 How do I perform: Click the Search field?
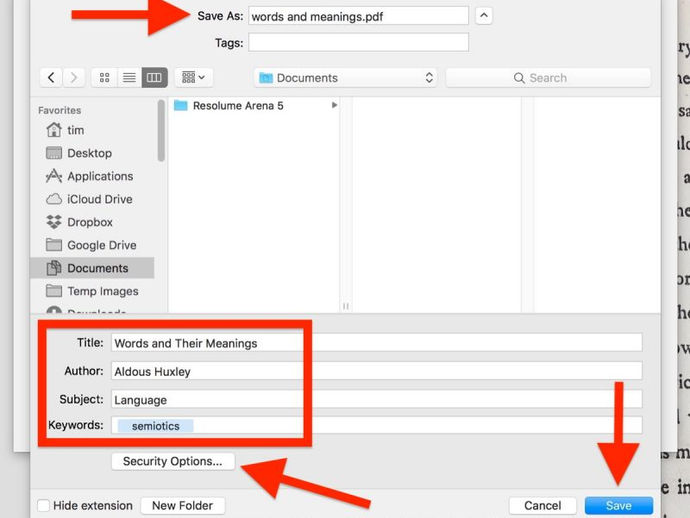click(x=548, y=78)
